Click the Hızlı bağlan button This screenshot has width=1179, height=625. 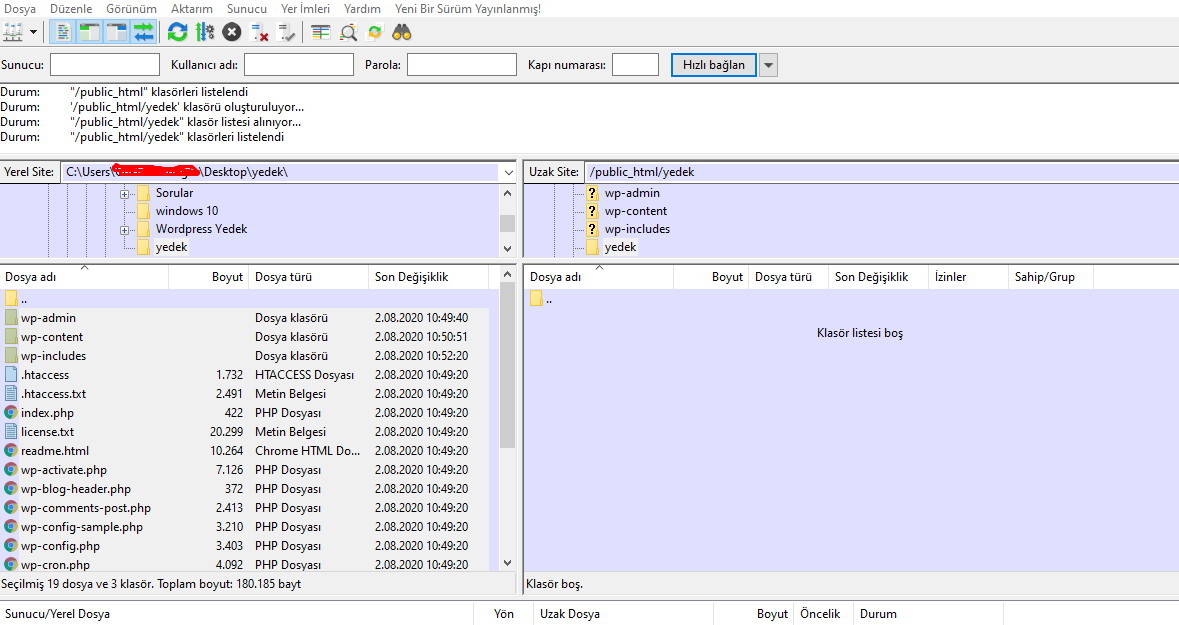coord(714,65)
